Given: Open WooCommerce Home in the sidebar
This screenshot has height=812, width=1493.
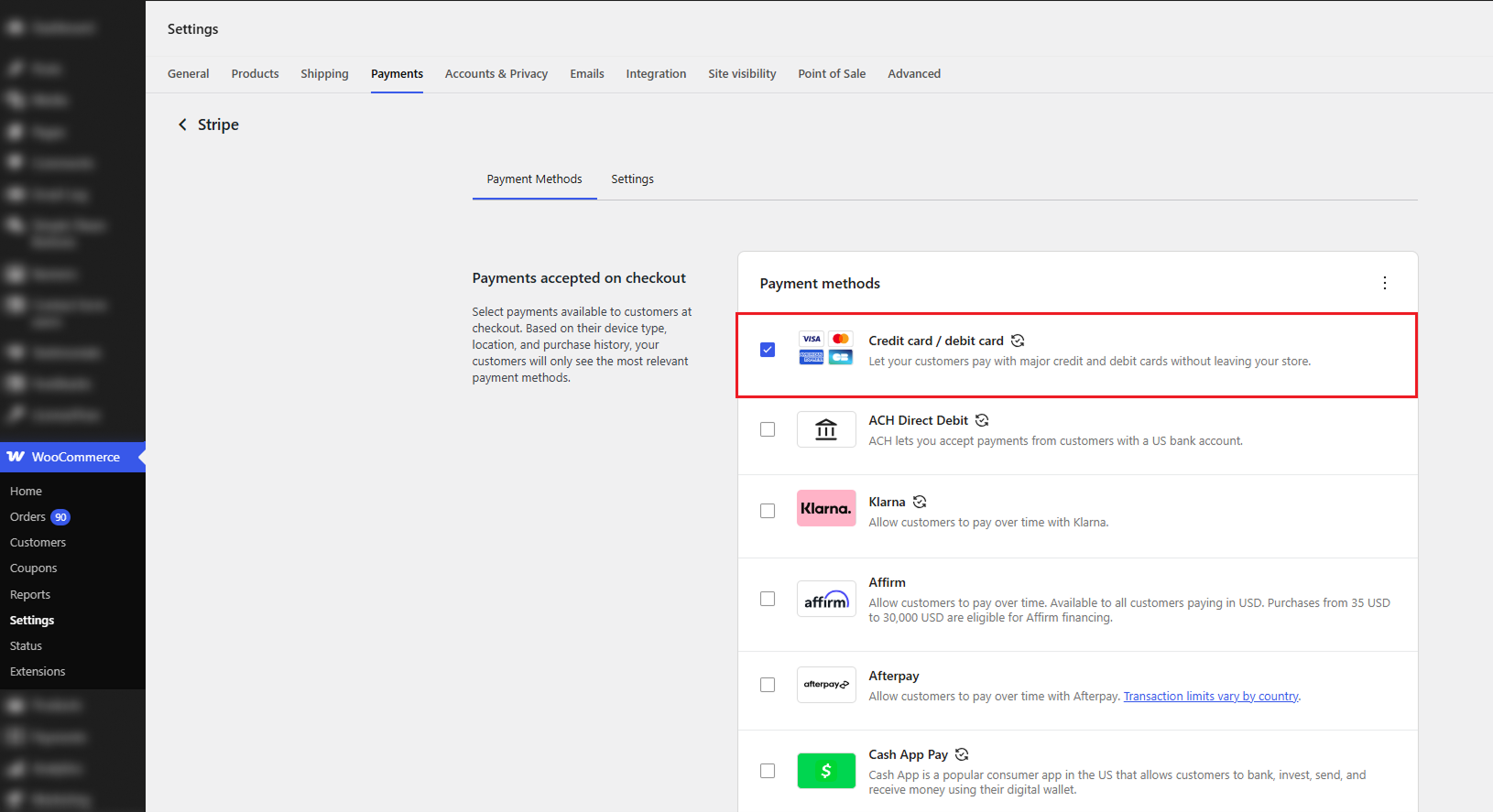Looking at the screenshot, I should click(26, 492).
